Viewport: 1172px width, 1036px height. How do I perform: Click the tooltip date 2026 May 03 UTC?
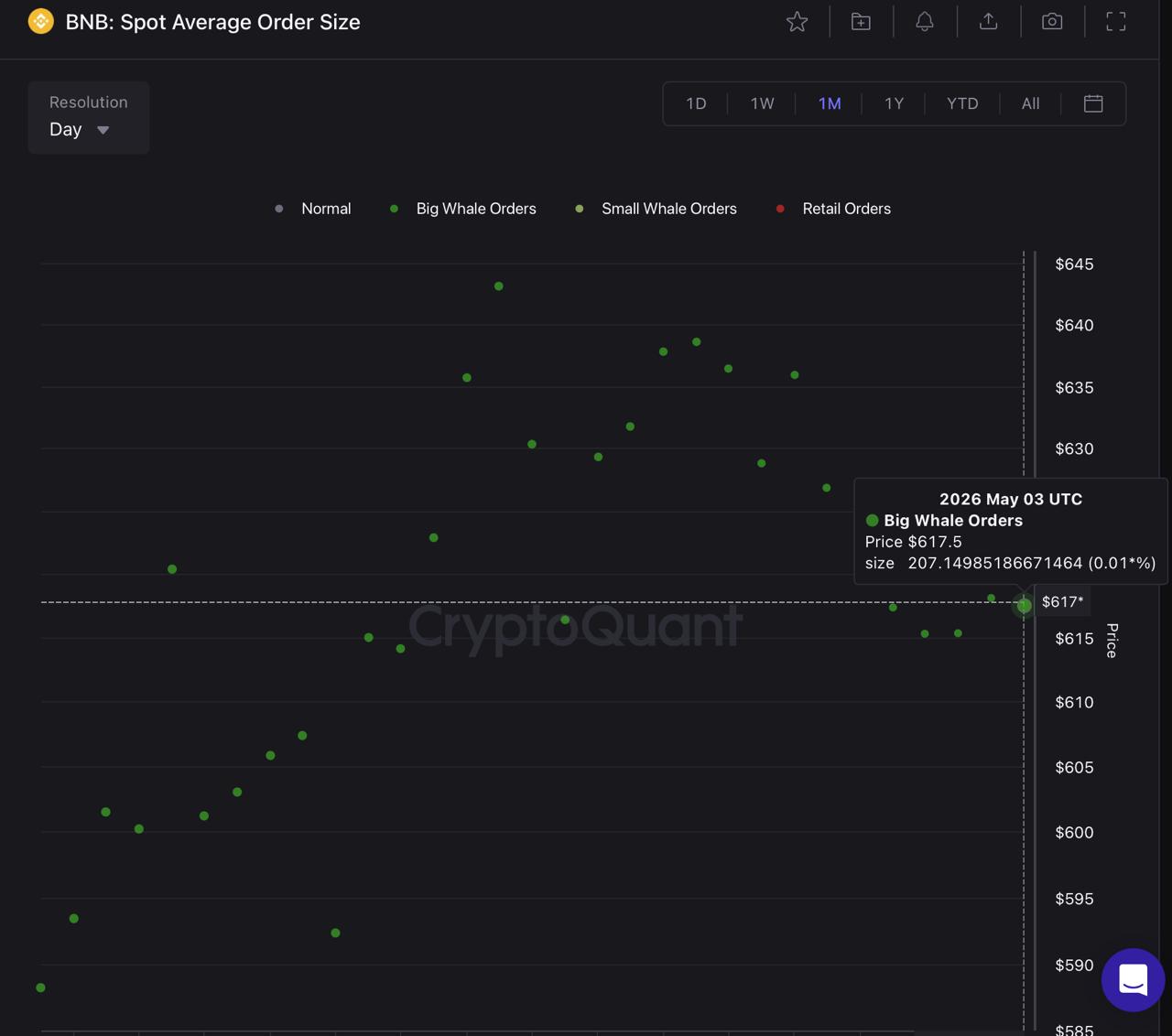1011,499
